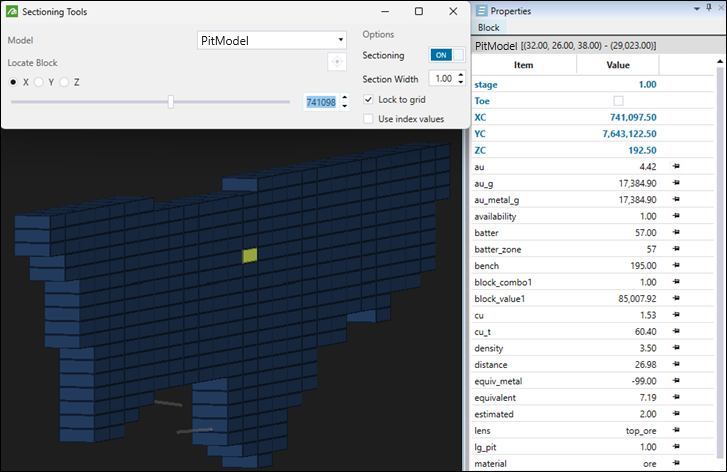Pin the au_metal_g property row

click(x=676, y=199)
